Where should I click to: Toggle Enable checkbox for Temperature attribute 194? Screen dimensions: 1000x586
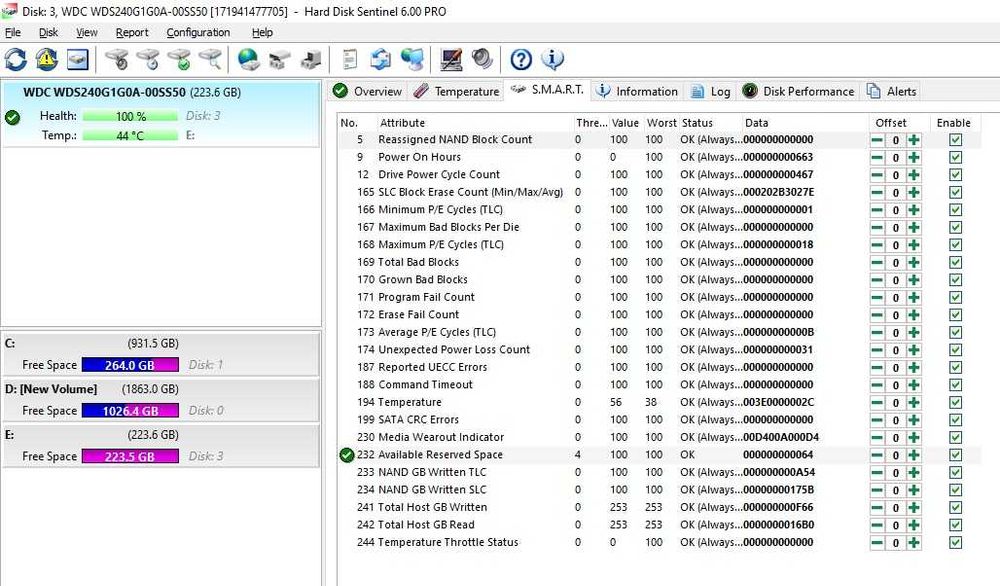955,402
